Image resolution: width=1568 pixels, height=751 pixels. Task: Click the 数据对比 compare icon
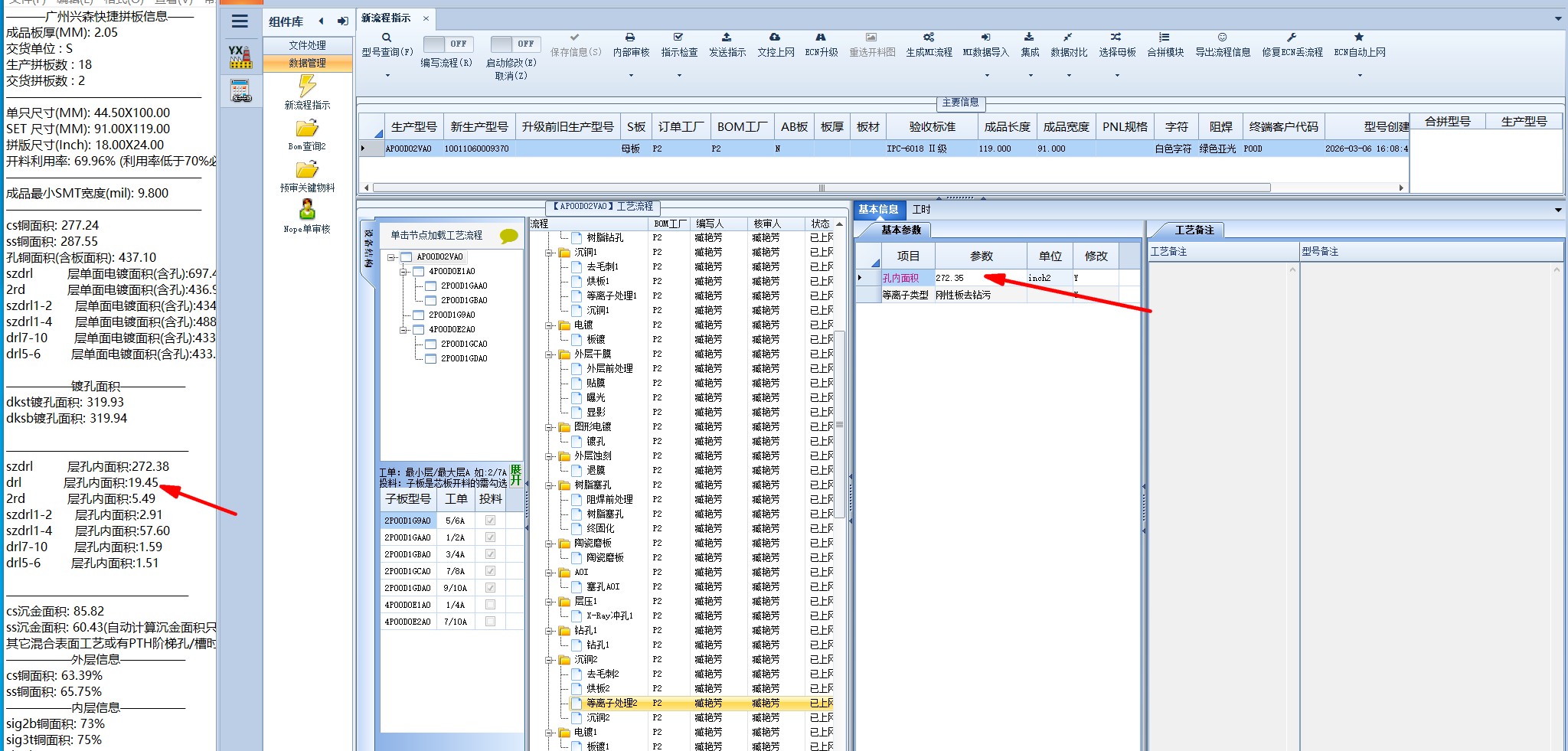[x=1068, y=37]
